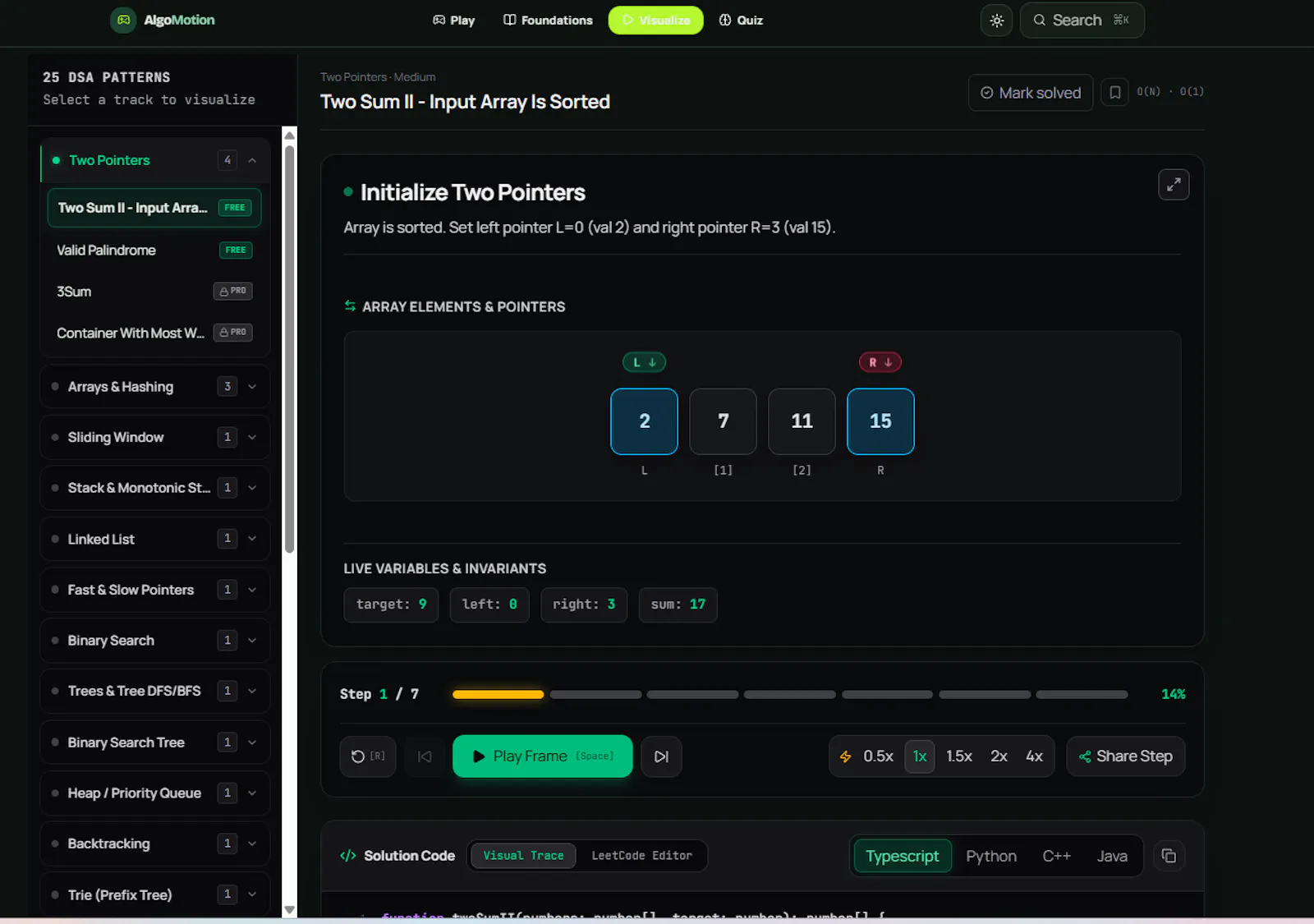The image size is (1314, 924).
Task: Select Two Sum II problem in sidebar
Action: click(x=154, y=208)
